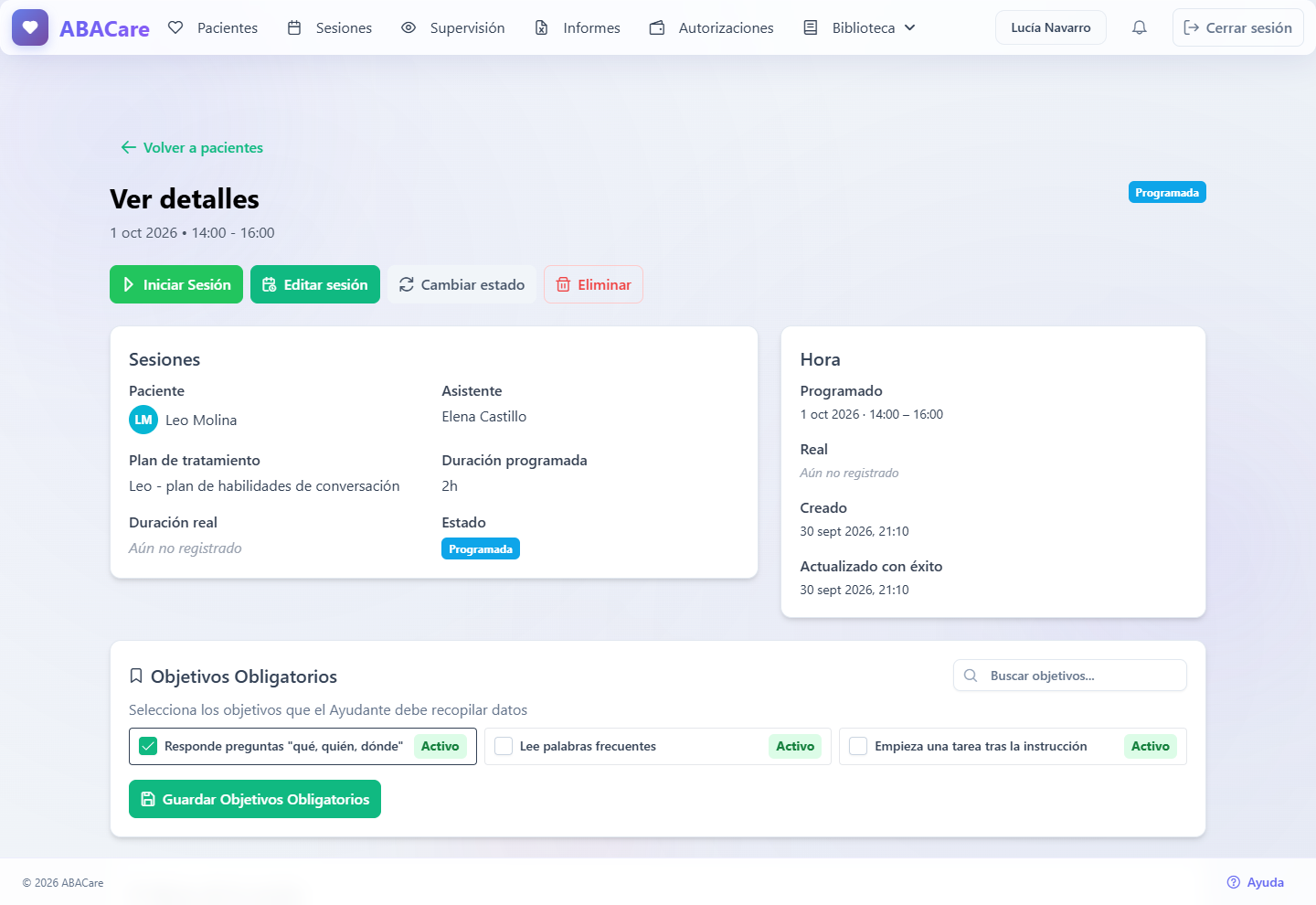Click the eye icon beside Supervisión
The width and height of the screenshot is (1316, 905).
pos(409,27)
